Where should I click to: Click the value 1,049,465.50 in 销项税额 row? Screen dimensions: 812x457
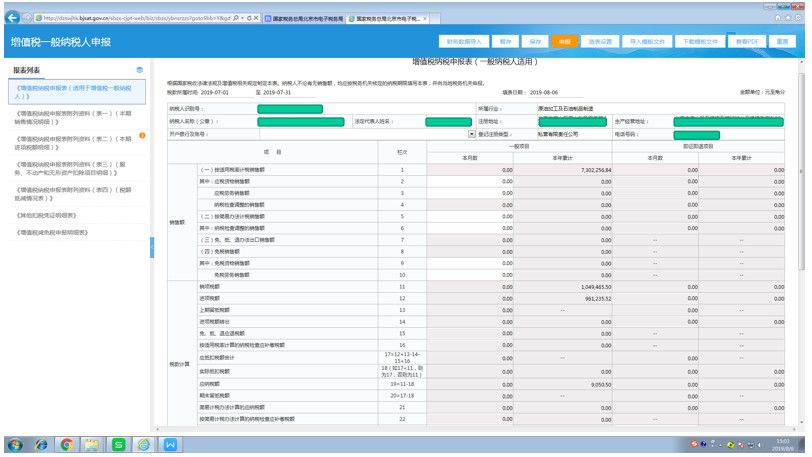[596, 287]
